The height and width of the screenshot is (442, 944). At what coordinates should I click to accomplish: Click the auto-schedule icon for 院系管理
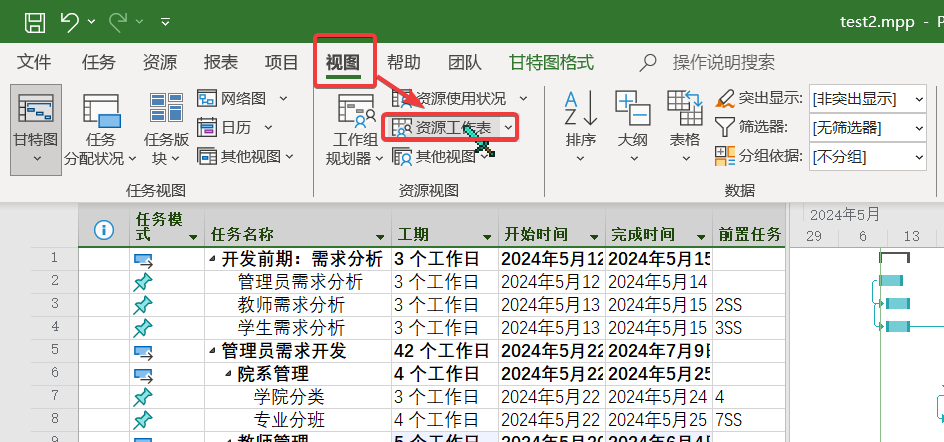[x=143, y=375]
